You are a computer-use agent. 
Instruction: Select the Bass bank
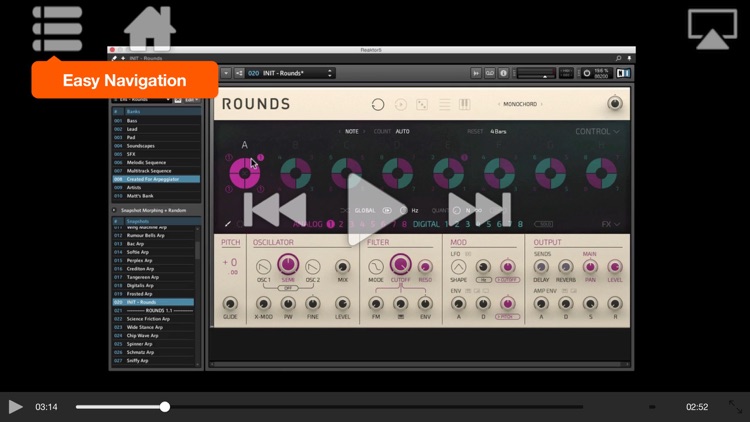coord(156,121)
